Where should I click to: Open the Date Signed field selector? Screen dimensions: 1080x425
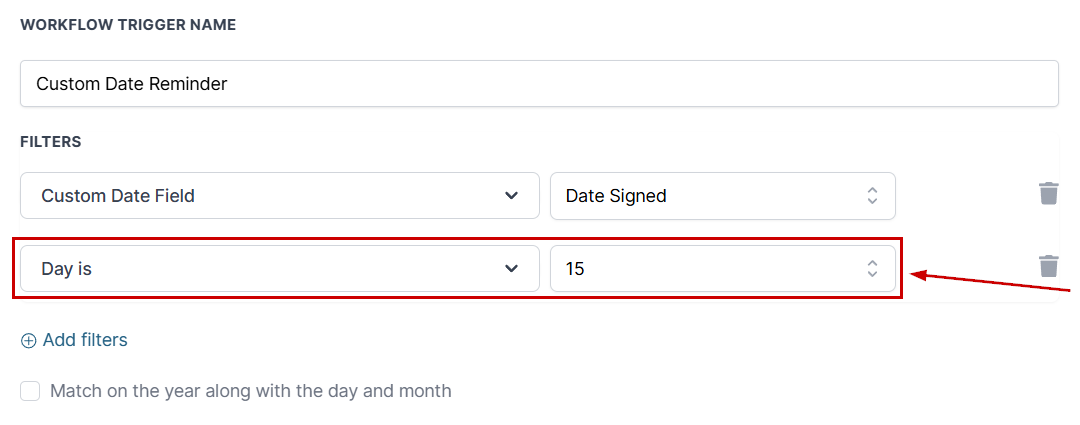[x=722, y=196]
